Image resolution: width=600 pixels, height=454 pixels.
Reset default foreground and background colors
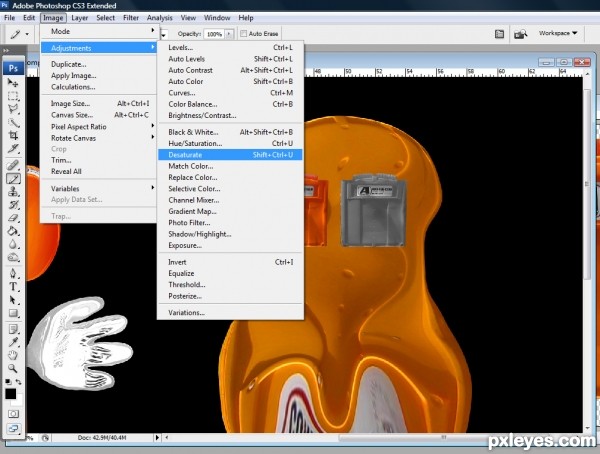[x=8, y=382]
